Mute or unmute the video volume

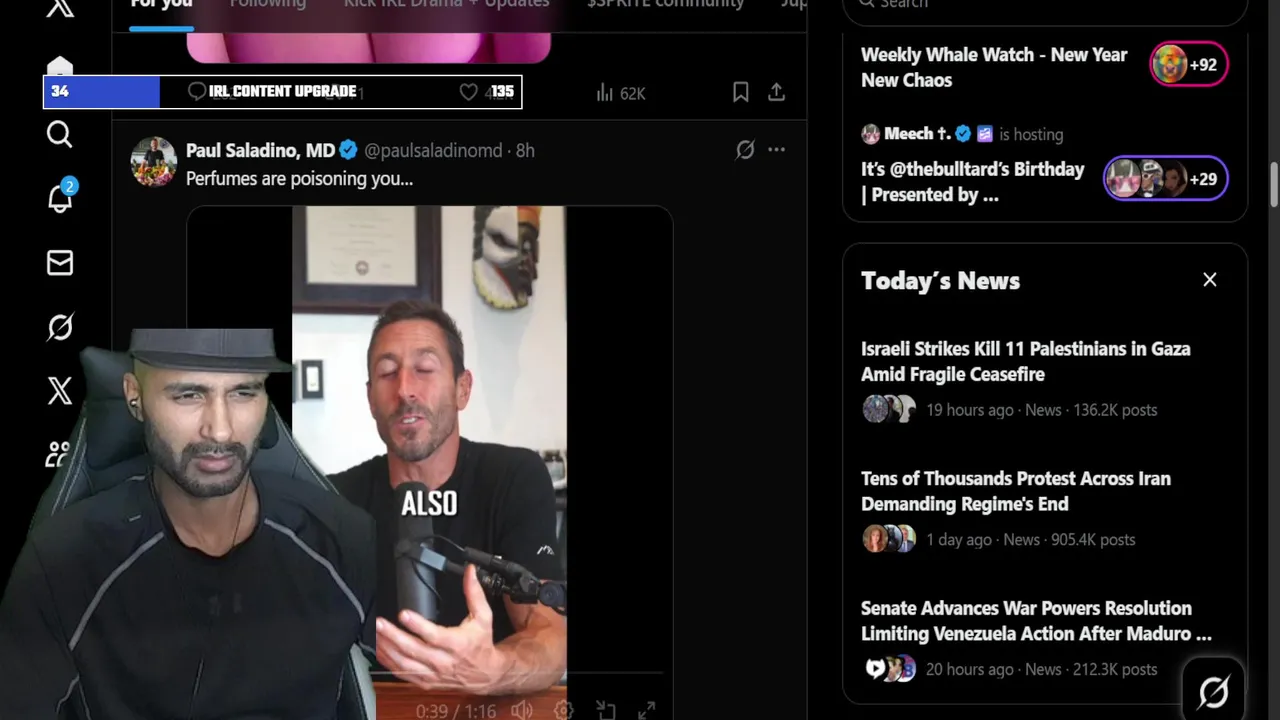[x=522, y=710]
